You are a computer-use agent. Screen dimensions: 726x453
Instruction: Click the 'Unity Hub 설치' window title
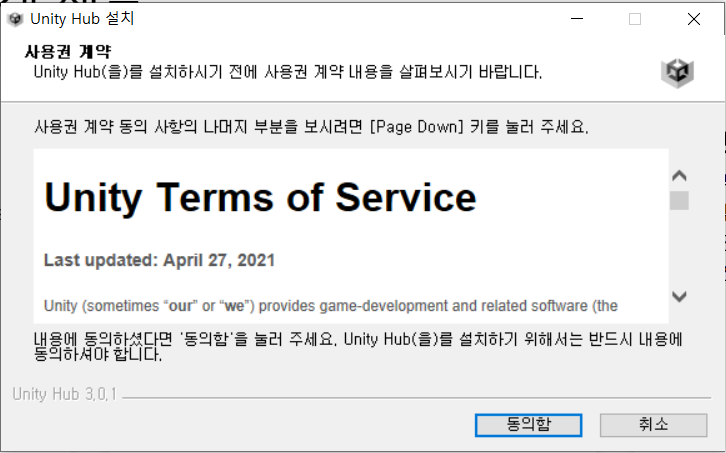[82, 19]
